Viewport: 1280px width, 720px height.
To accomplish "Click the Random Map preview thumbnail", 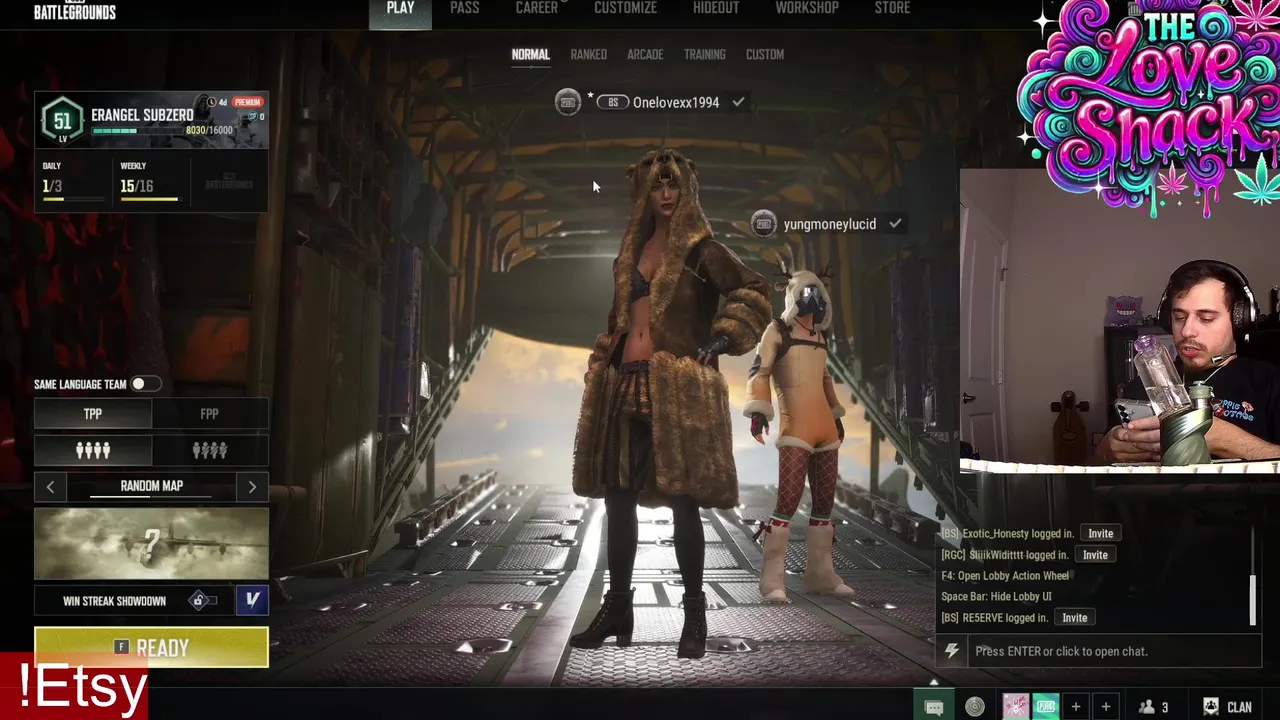I will click(x=152, y=544).
